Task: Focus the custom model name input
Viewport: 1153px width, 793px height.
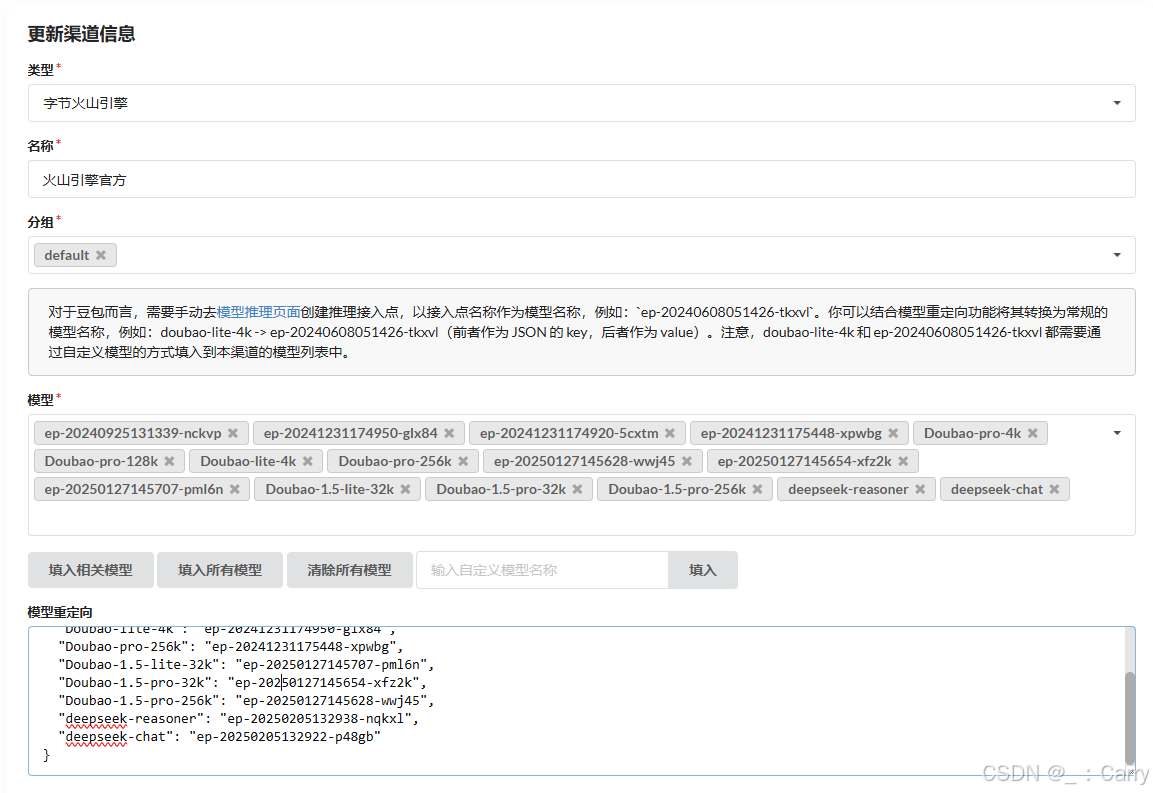Action: 543,570
